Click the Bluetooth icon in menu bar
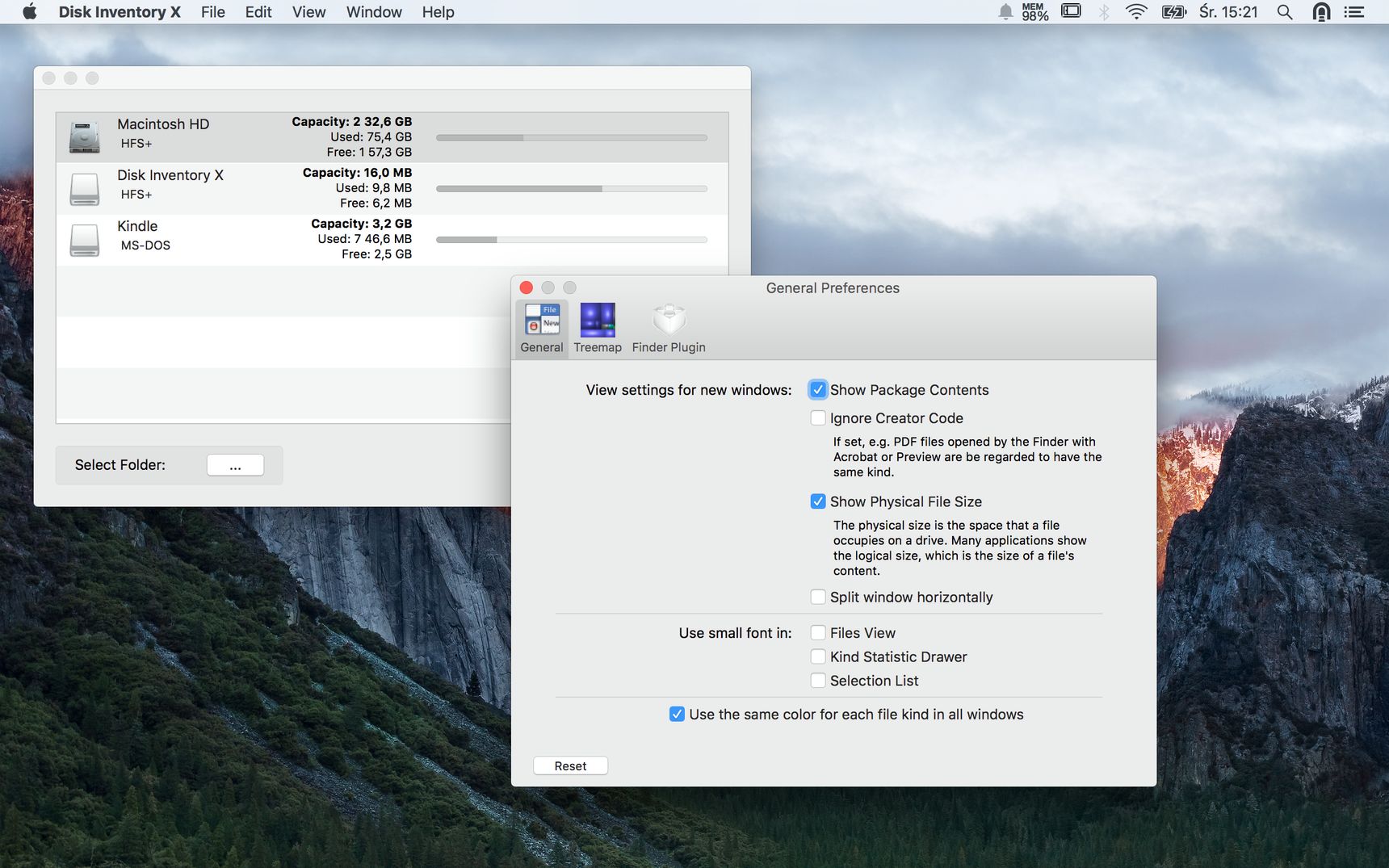Screen dimensions: 1389x868 click(x=1104, y=11)
